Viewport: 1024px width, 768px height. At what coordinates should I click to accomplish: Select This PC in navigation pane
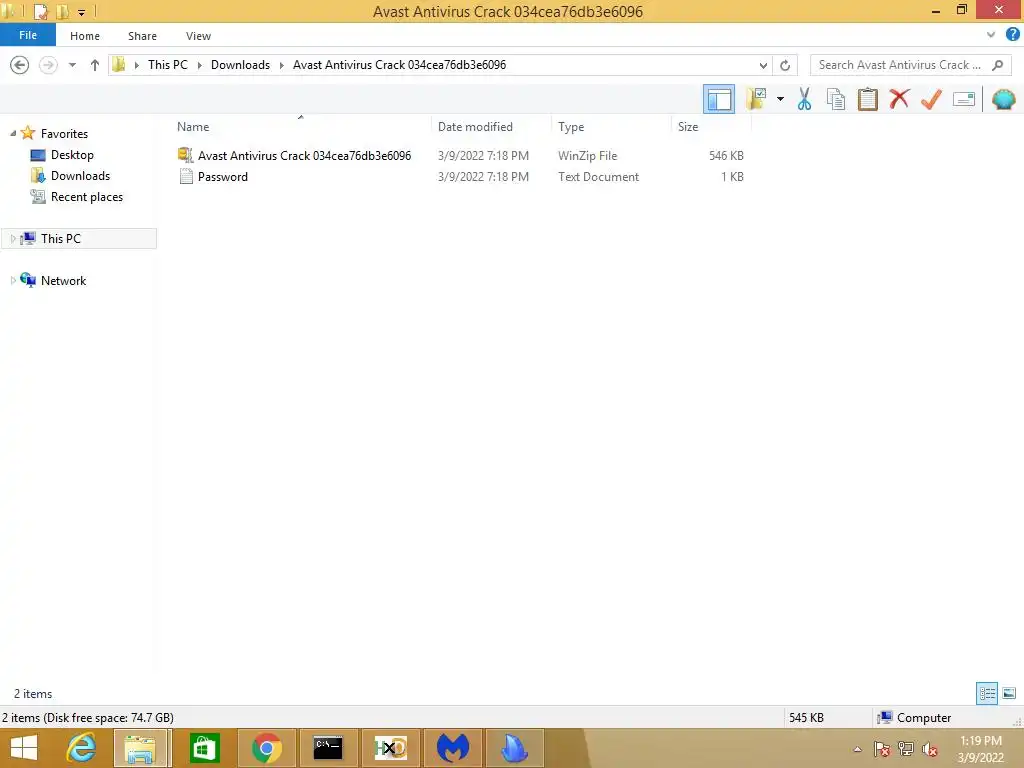click(61, 238)
